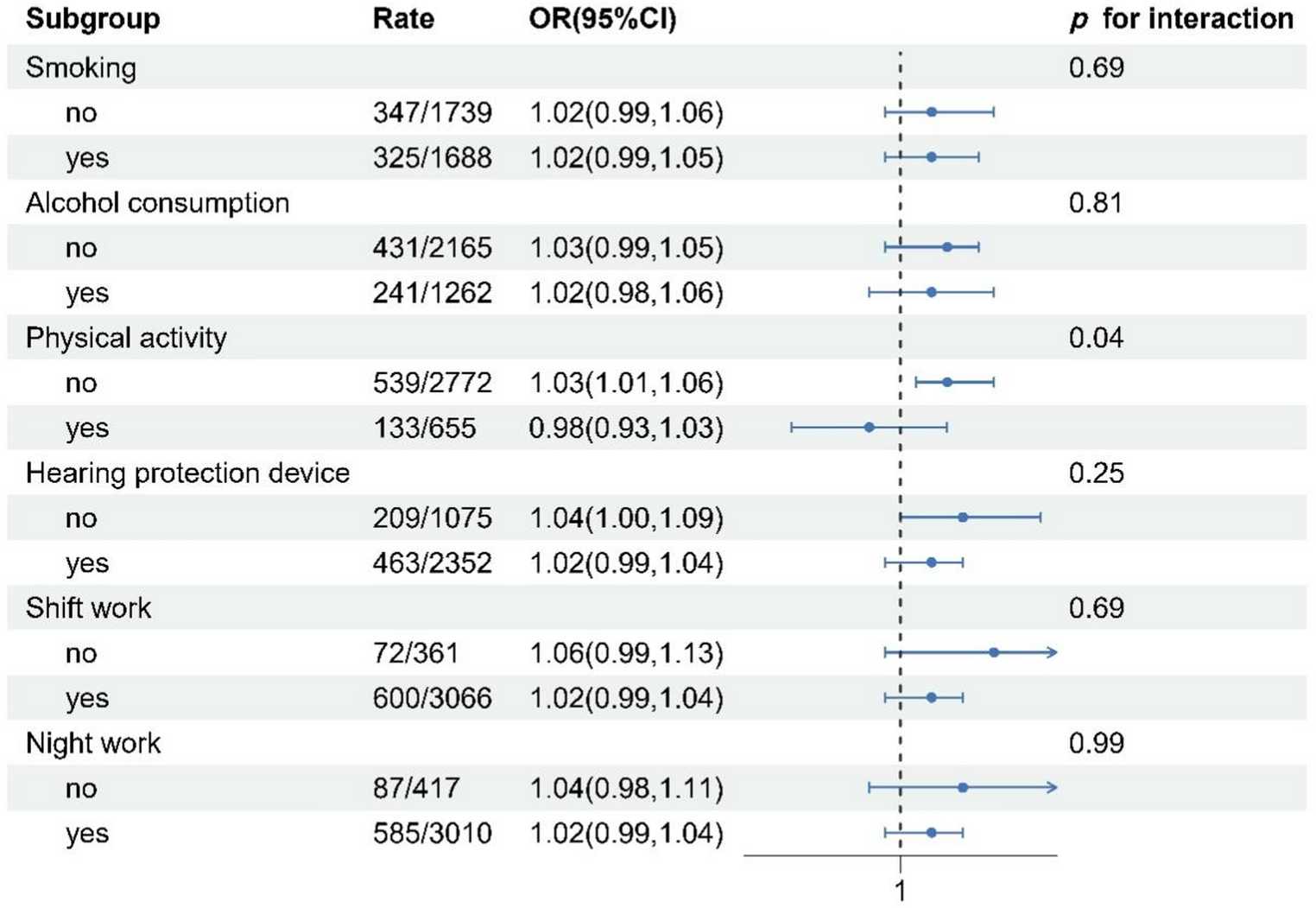Screen dimensions: 1316x908
Task: Click the Night work subgroup label
Action: pyautogui.click(x=93, y=743)
